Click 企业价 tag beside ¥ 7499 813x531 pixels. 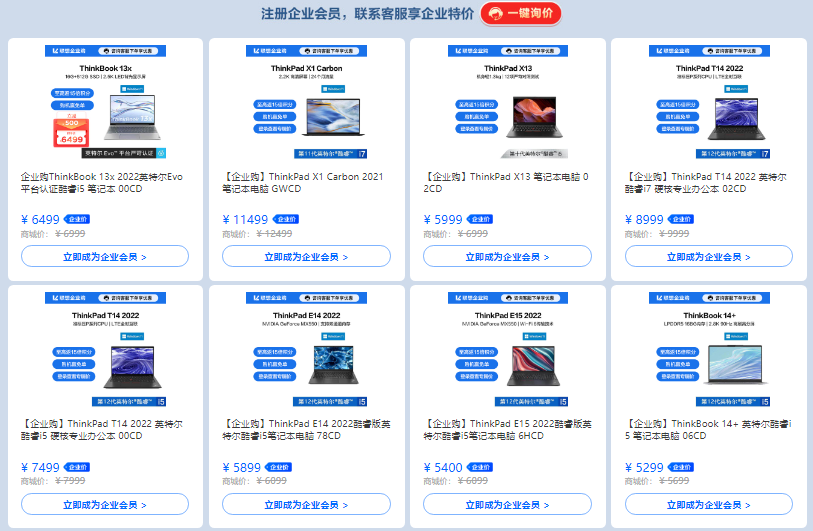pos(77,467)
